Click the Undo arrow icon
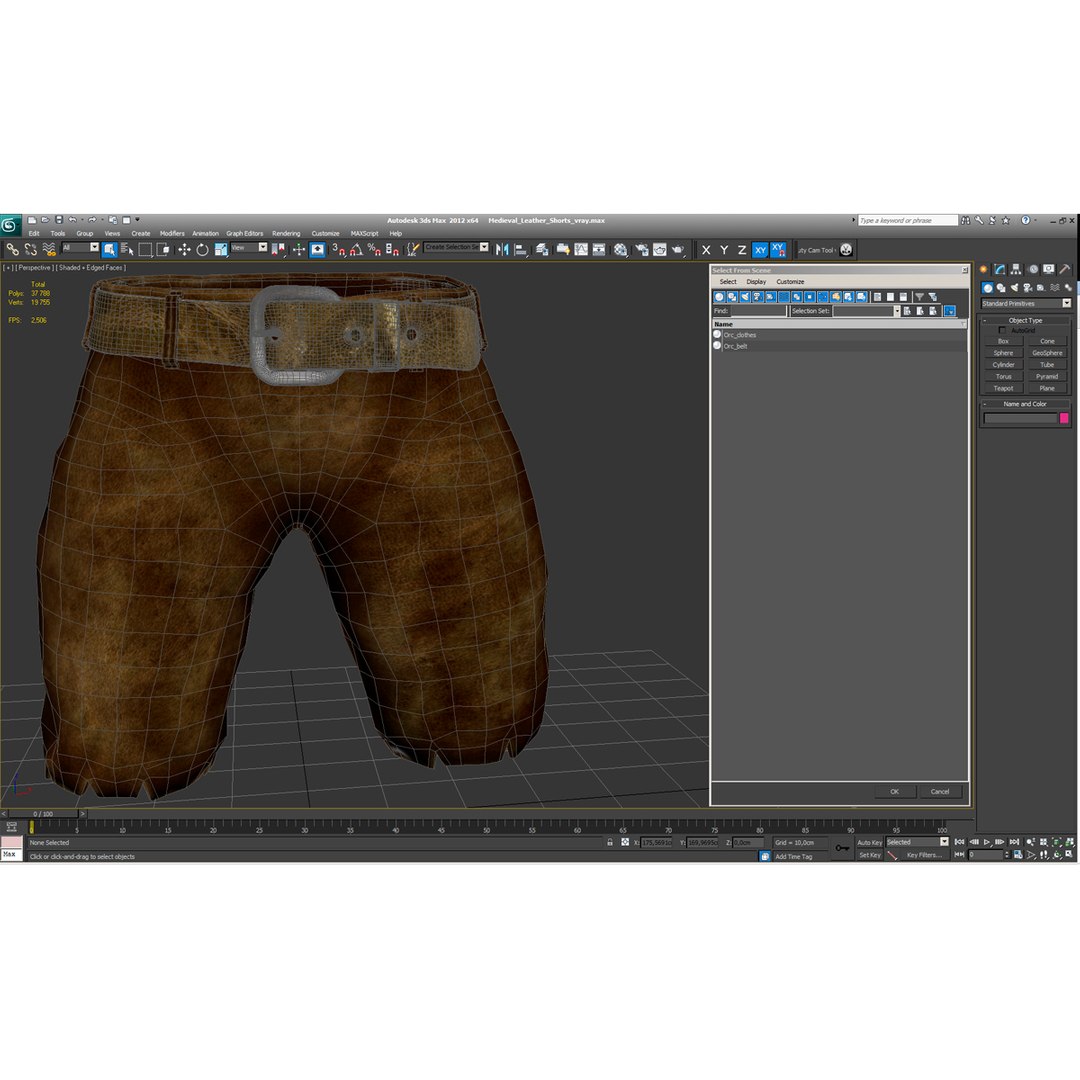This screenshot has width=1080, height=1080. (72, 220)
